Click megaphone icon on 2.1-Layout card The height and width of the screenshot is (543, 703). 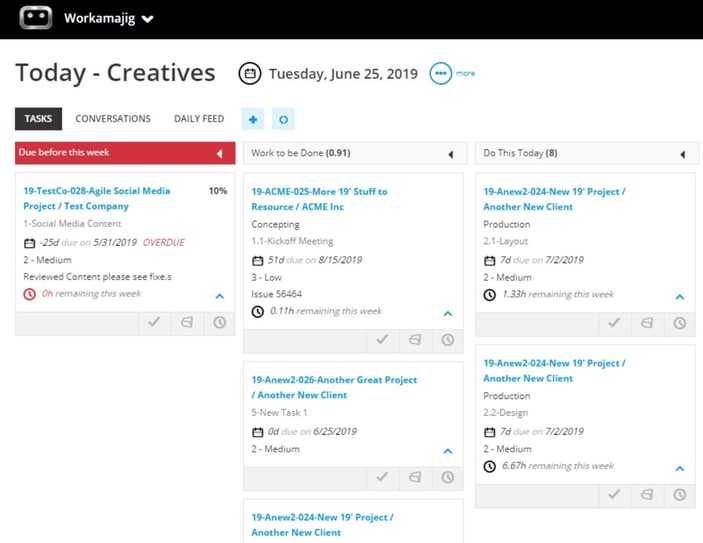tap(647, 322)
